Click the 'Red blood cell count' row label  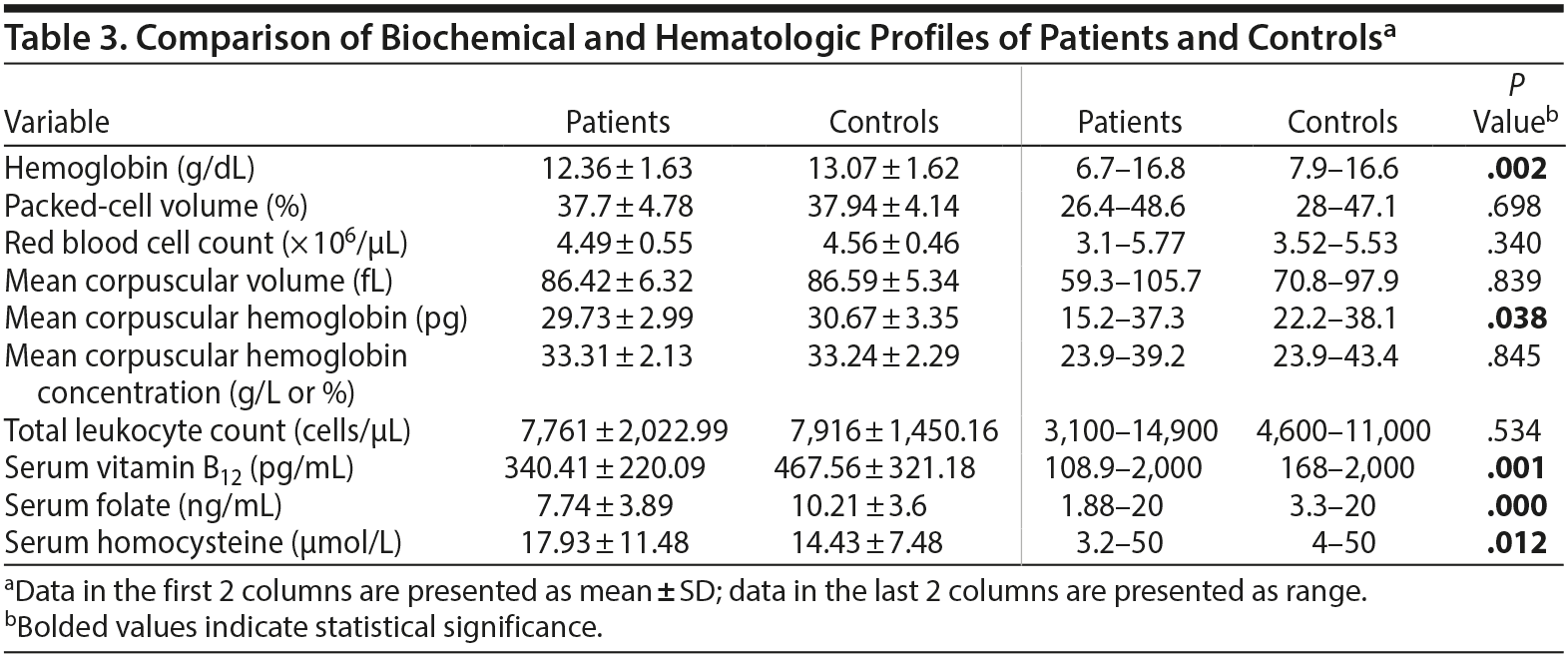(206, 243)
